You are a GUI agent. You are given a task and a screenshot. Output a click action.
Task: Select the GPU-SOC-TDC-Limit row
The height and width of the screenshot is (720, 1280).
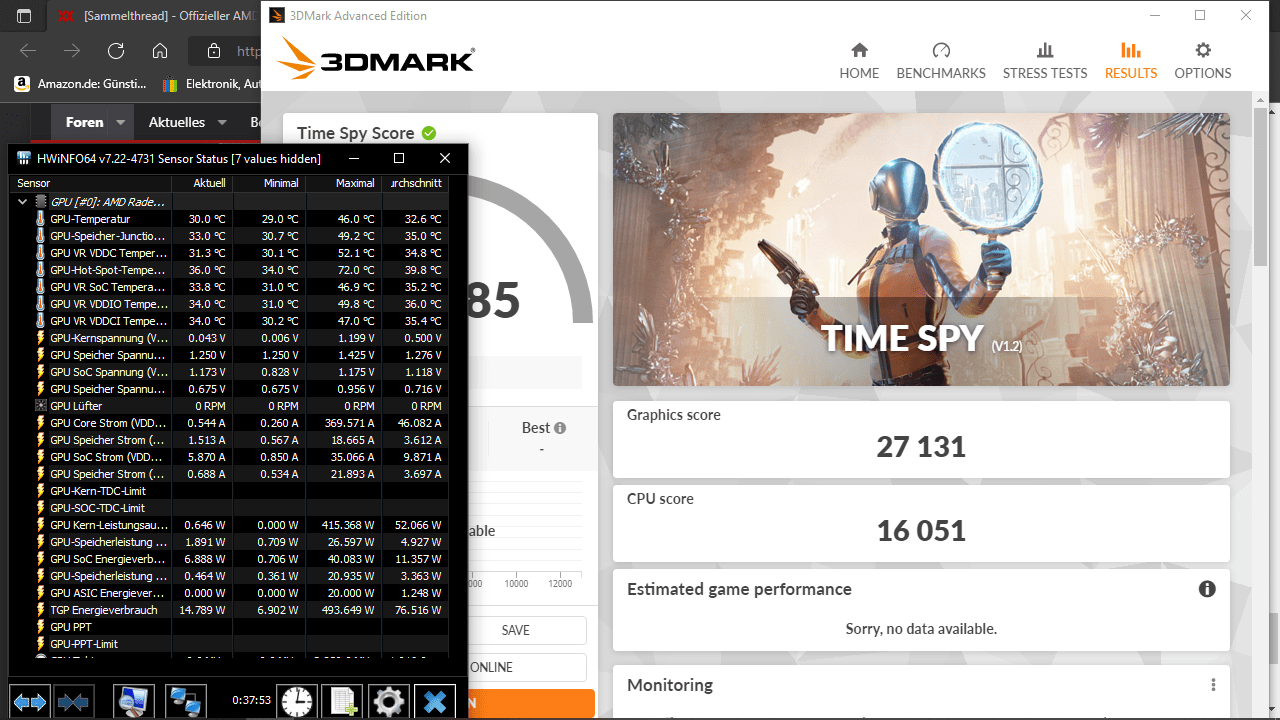[229, 508]
